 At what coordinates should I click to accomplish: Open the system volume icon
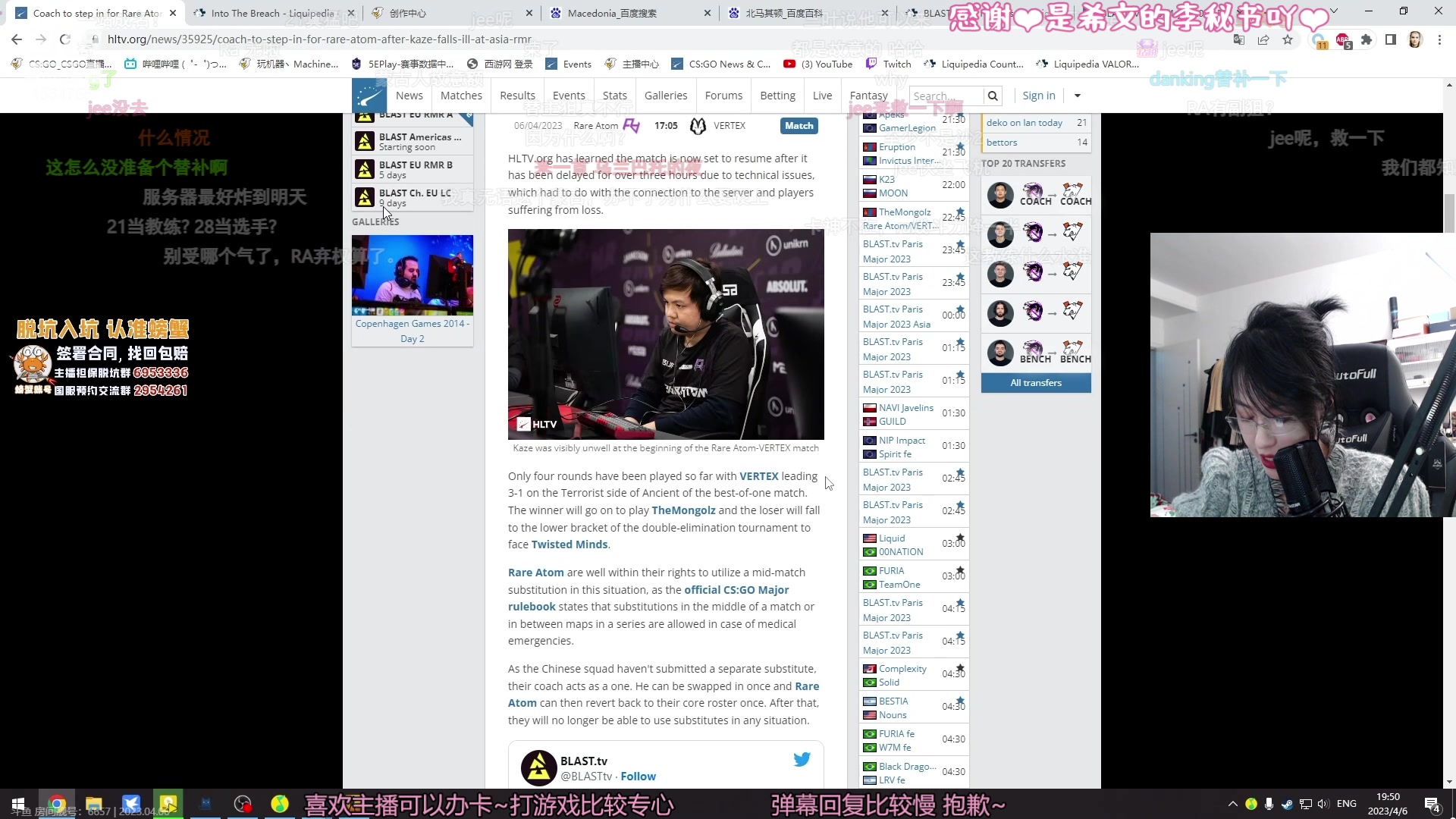pos(1323,804)
